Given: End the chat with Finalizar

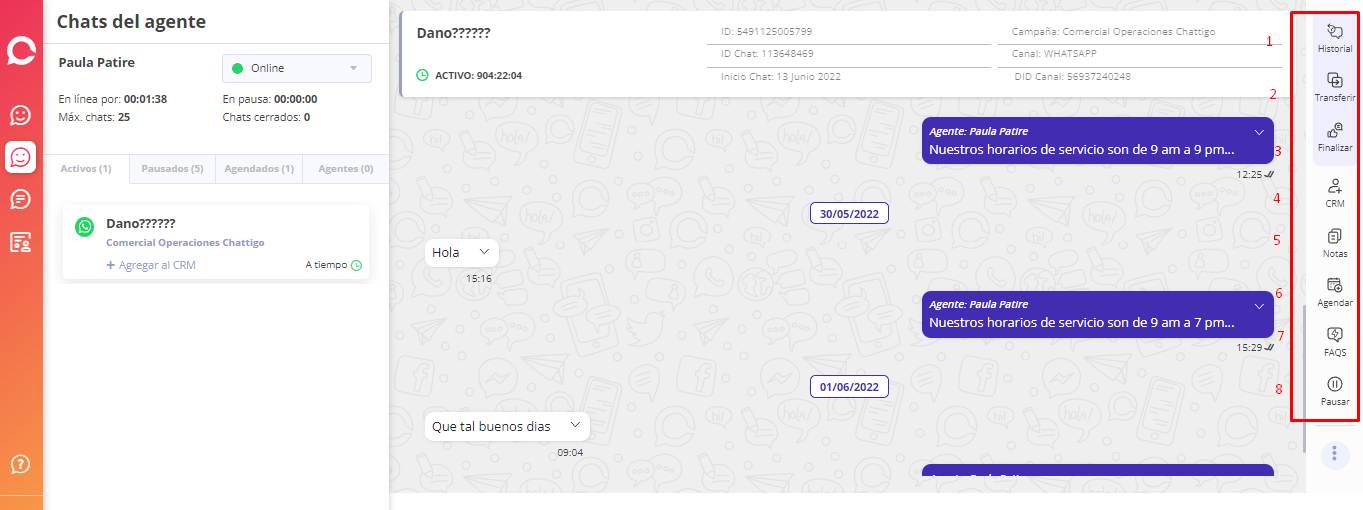Looking at the screenshot, I should (x=1334, y=136).
